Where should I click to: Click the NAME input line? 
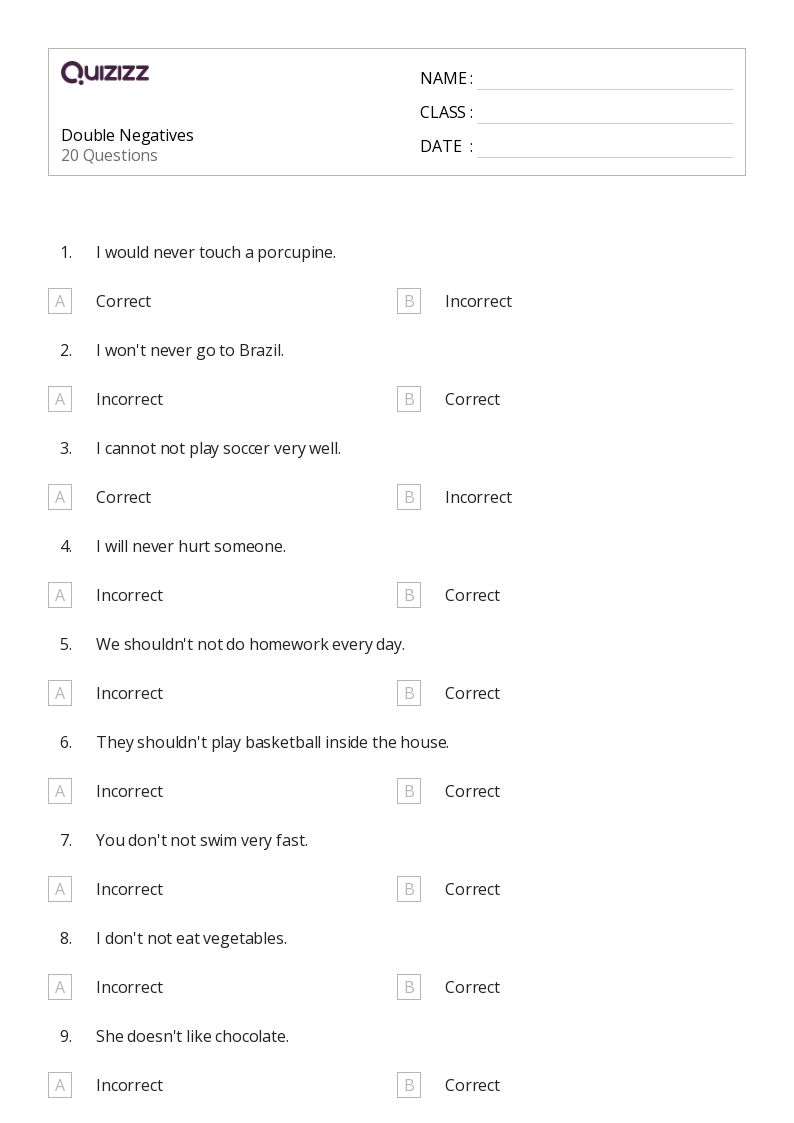coord(605,79)
